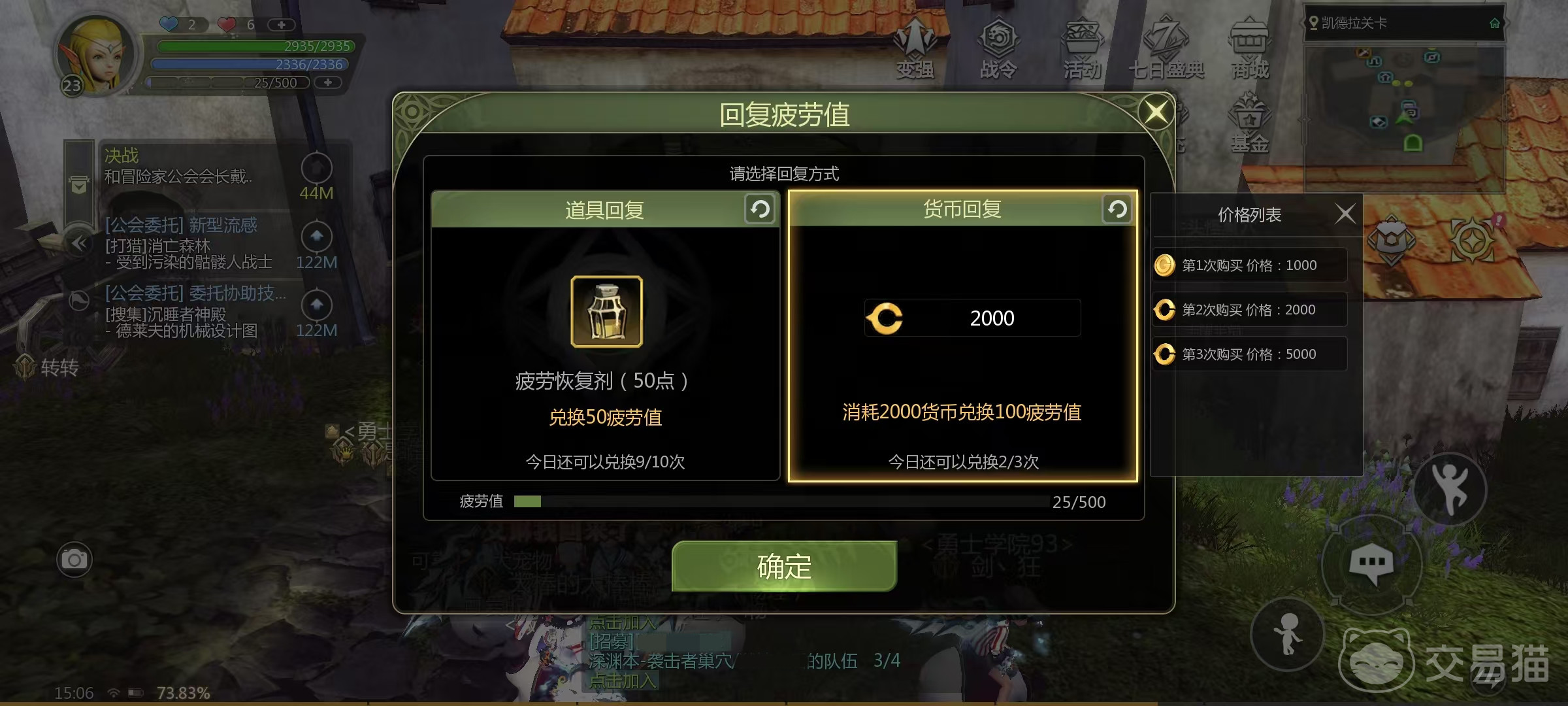Screen dimensions: 1568x706
Task: Click refresh icon on 道具回复 panel
Action: (760, 209)
